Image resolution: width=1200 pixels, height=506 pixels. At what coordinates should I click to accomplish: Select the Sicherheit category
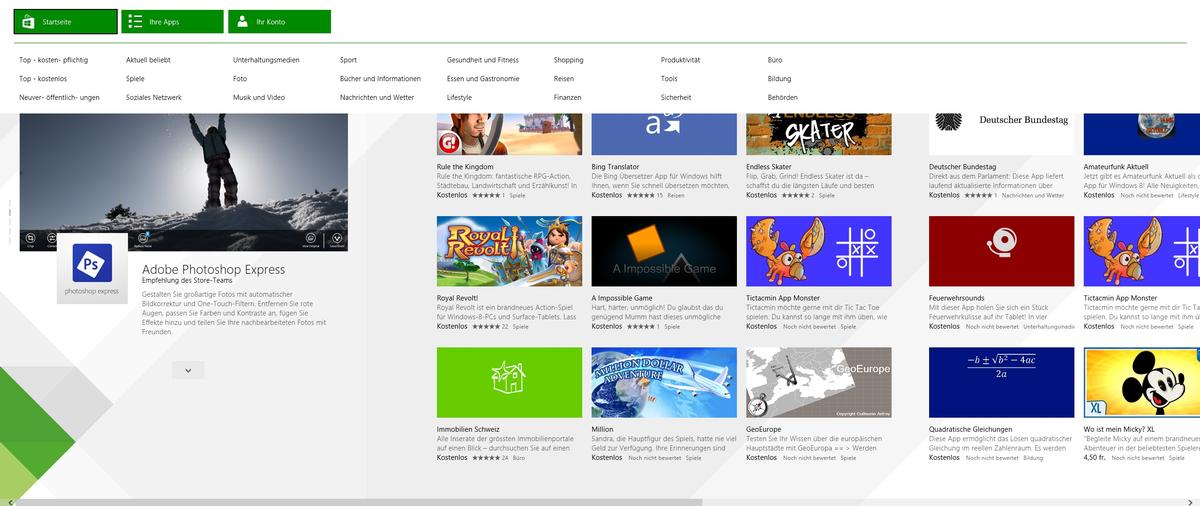[x=676, y=97]
